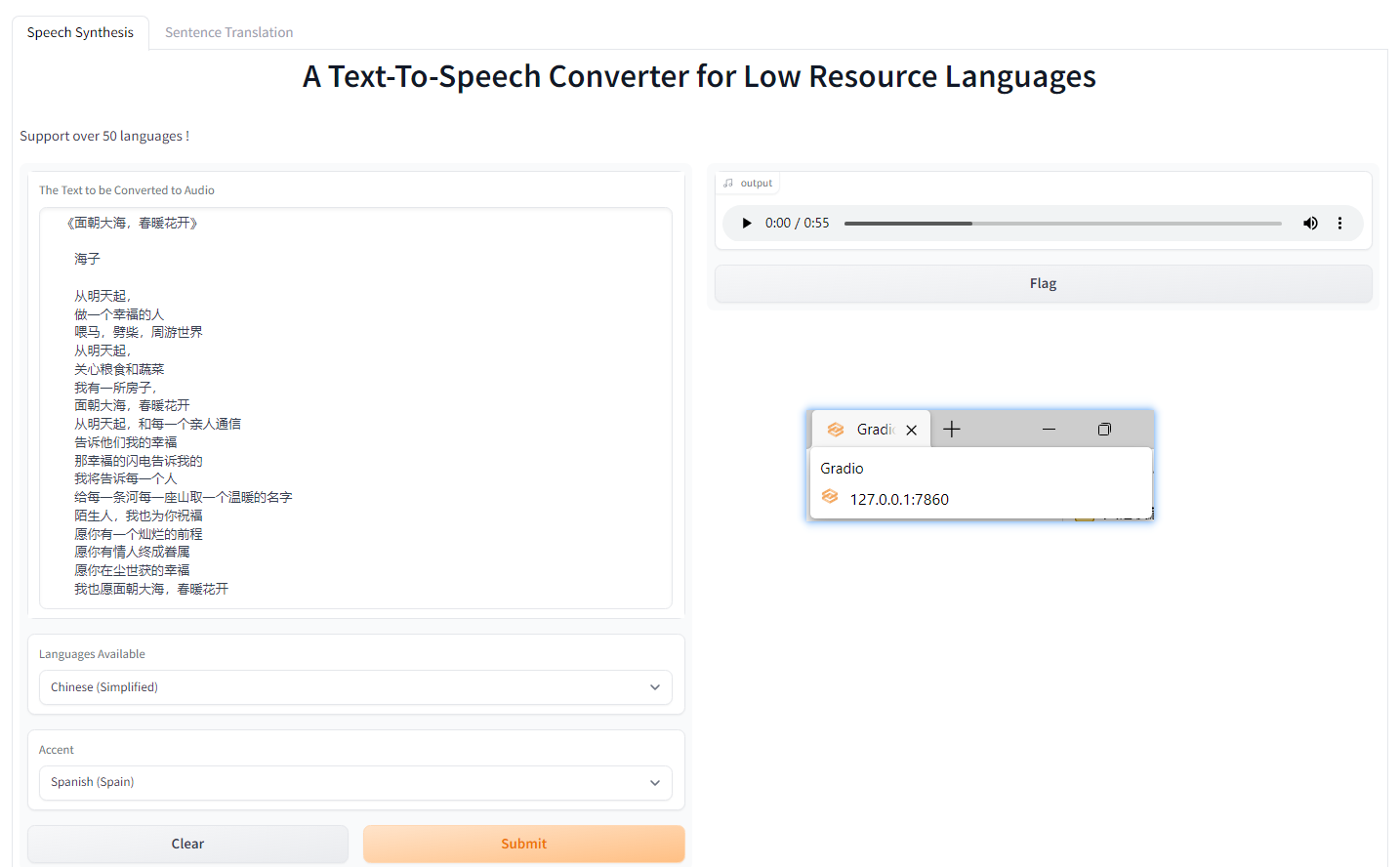
Task: Open the Accent dropdown
Action: tap(355, 782)
